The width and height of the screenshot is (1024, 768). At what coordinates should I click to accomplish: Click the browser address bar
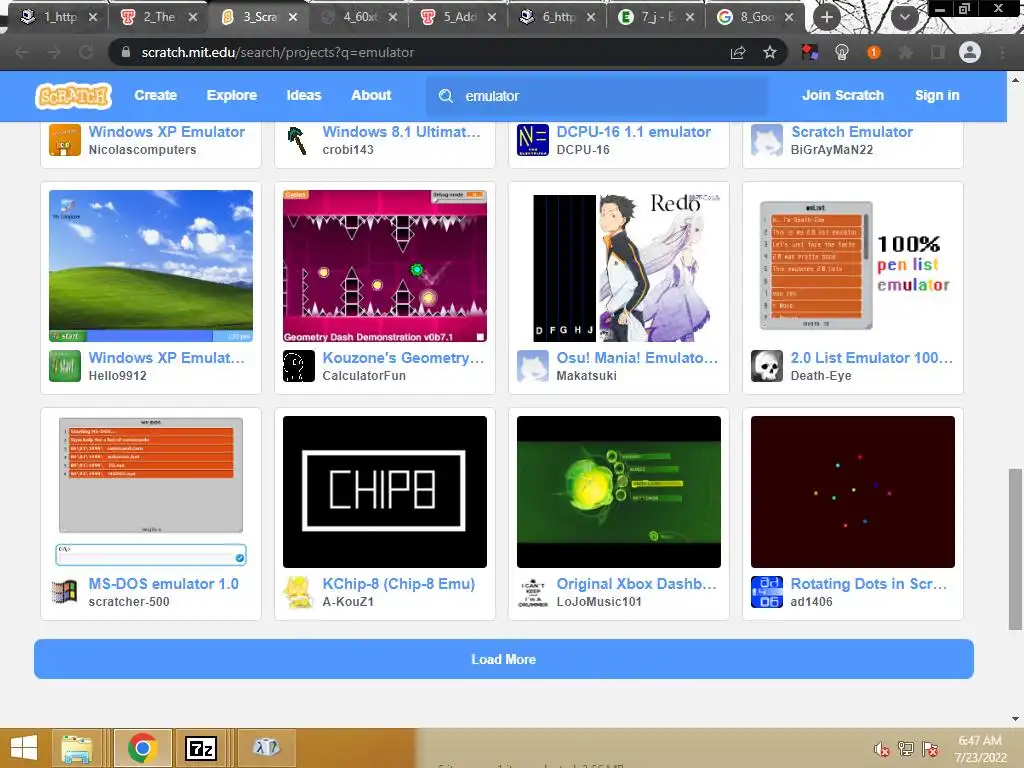pyautogui.click(x=418, y=52)
